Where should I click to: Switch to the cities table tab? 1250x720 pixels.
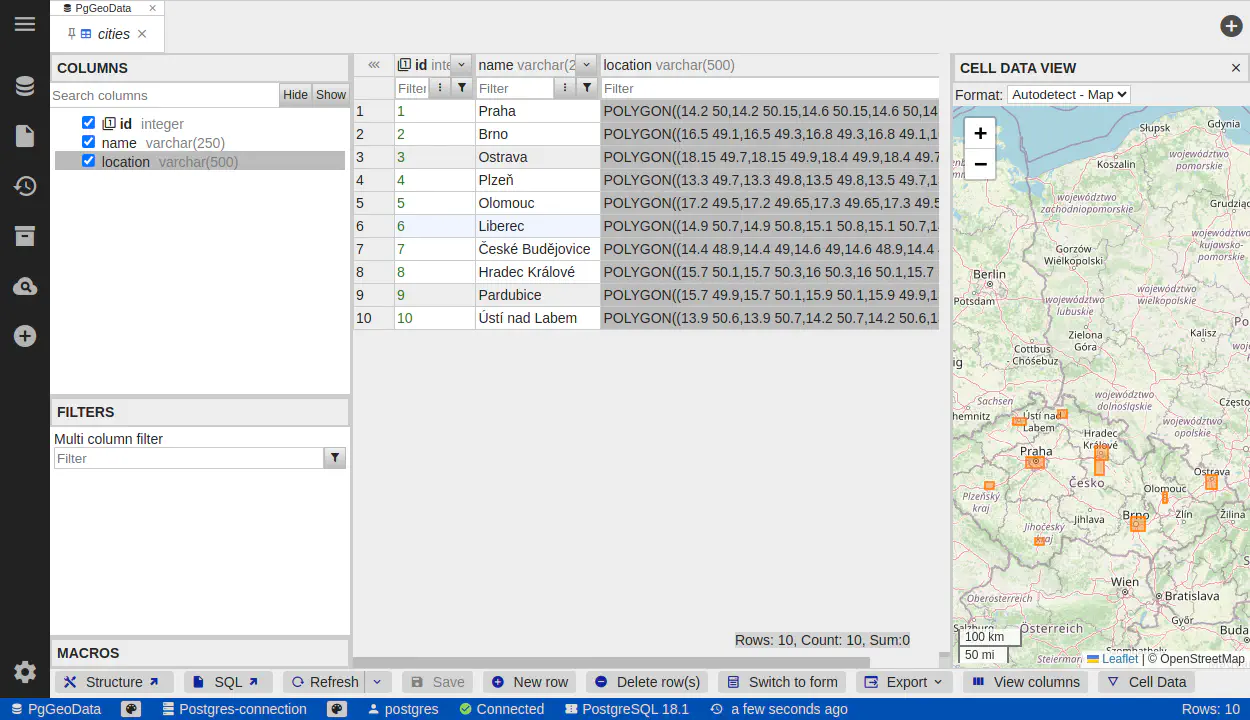click(113, 34)
